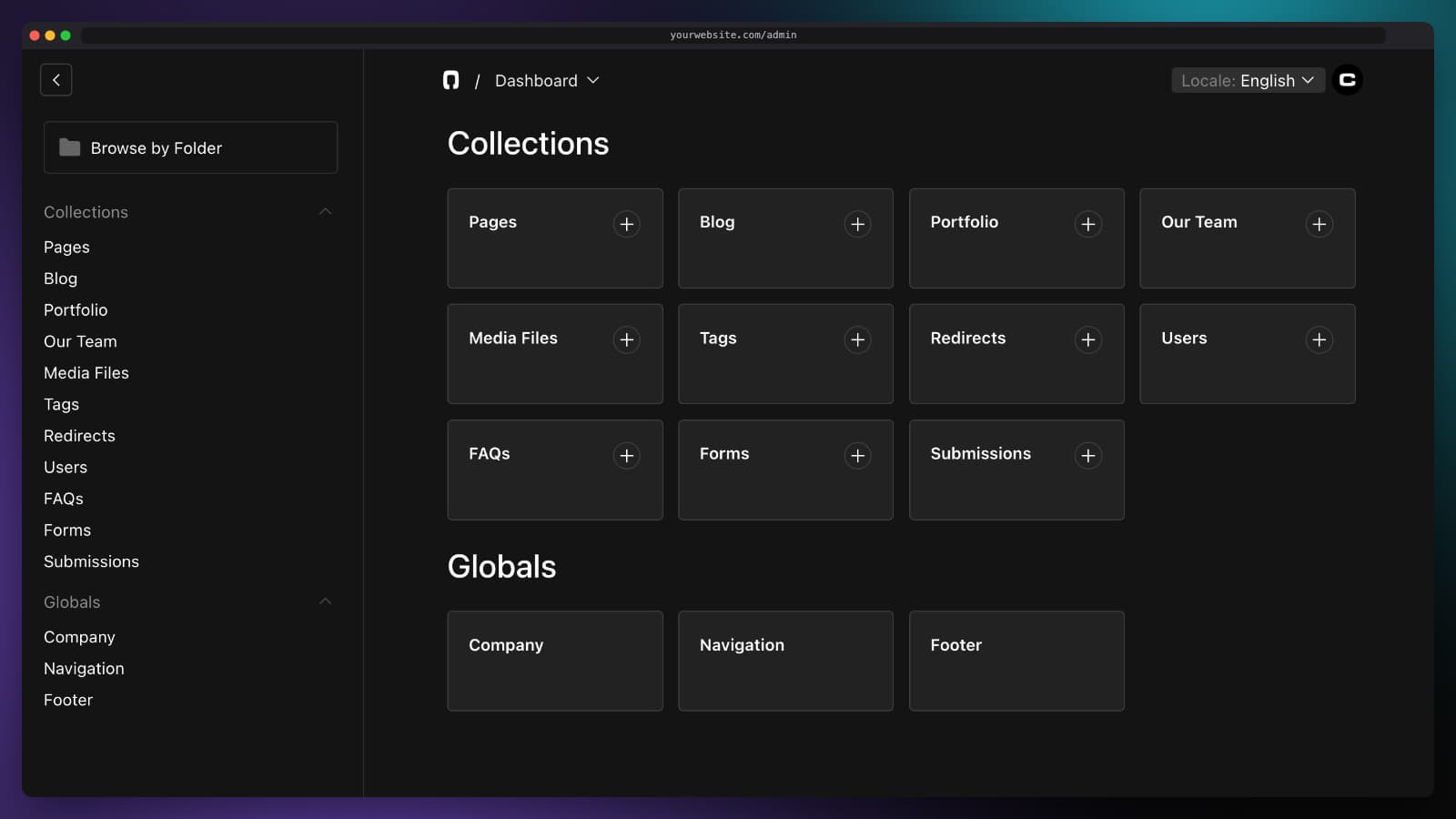Collapse the Collections sidebar group
The width and height of the screenshot is (1456, 819).
pyautogui.click(x=325, y=212)
